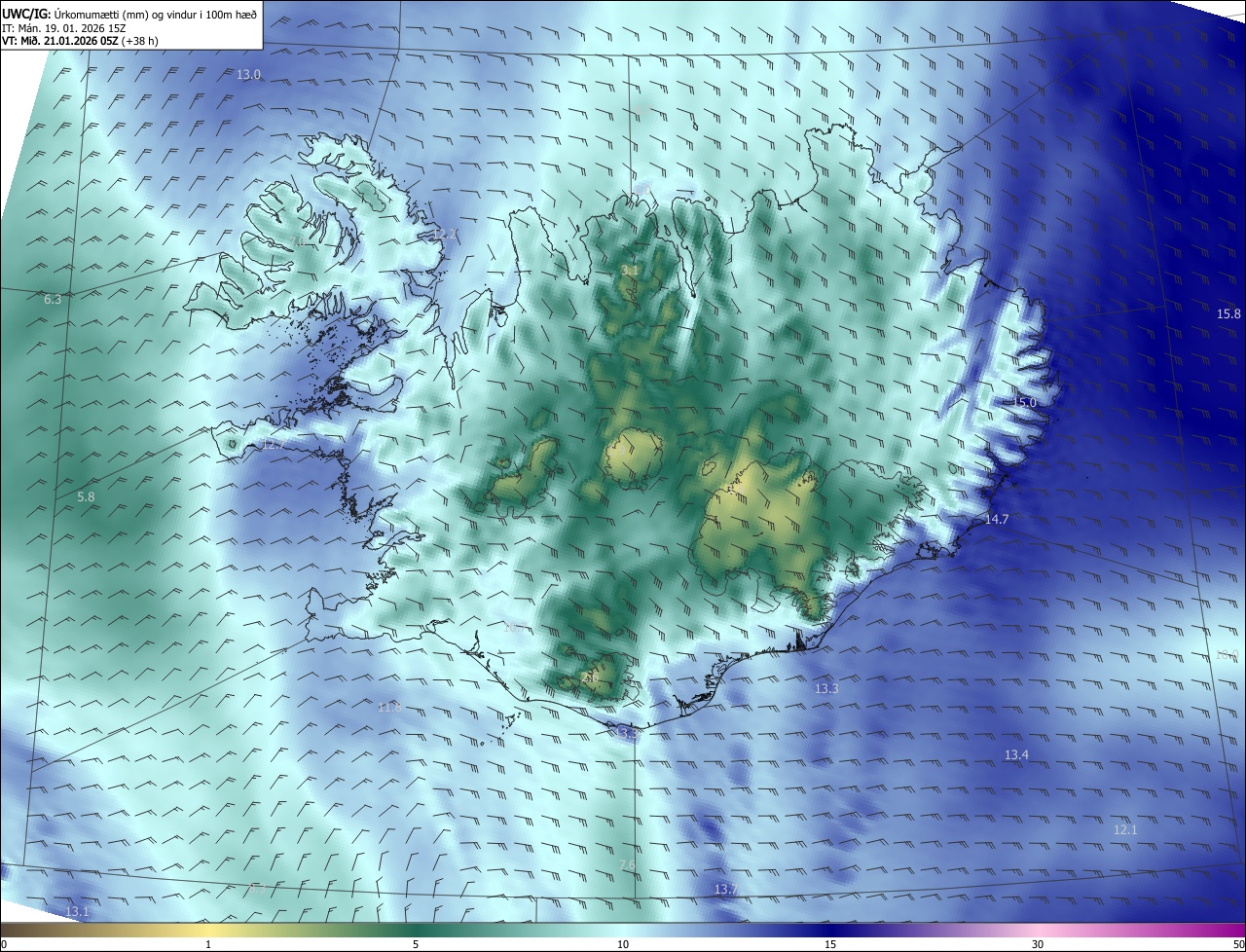Click the 12.7 value label
The height and width of the screenshot is (952, 1246).
point(275,445)
